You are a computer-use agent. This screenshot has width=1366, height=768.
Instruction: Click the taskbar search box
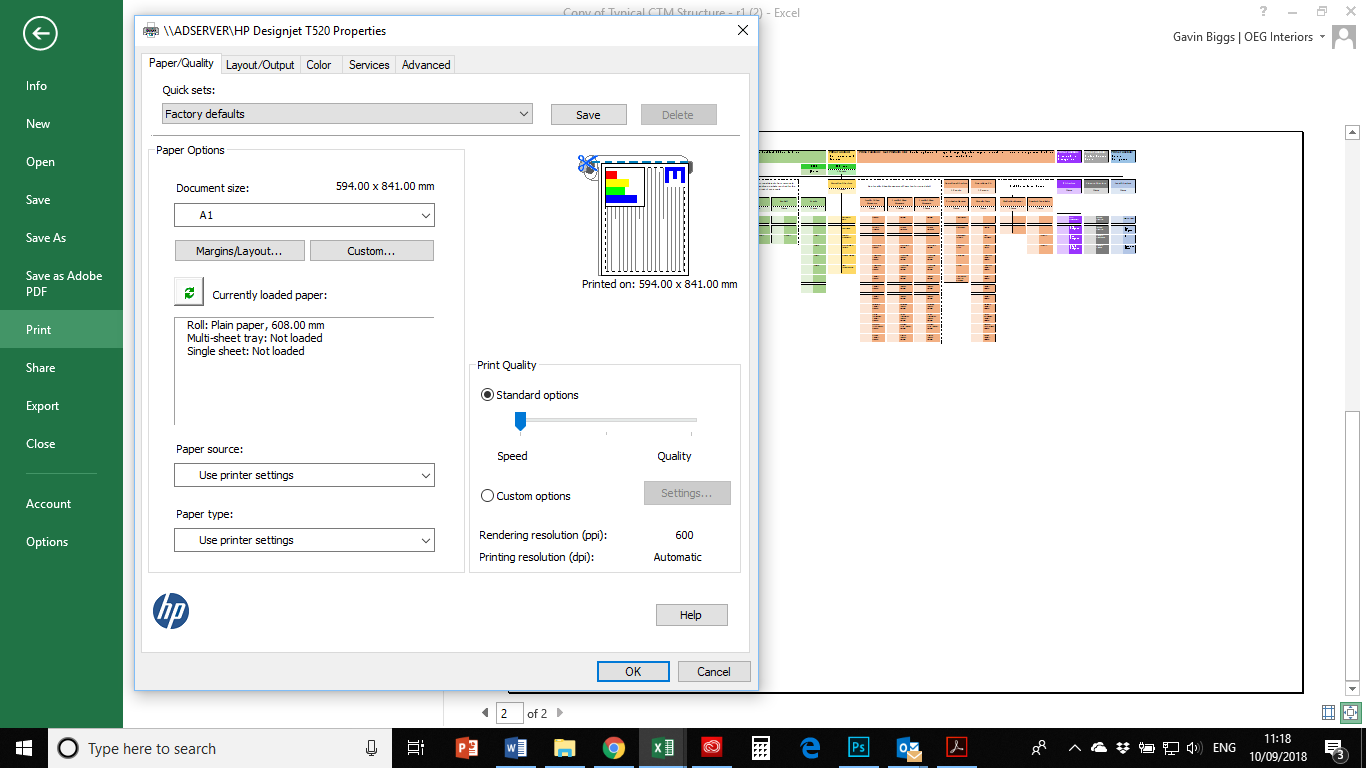(219, 748)
